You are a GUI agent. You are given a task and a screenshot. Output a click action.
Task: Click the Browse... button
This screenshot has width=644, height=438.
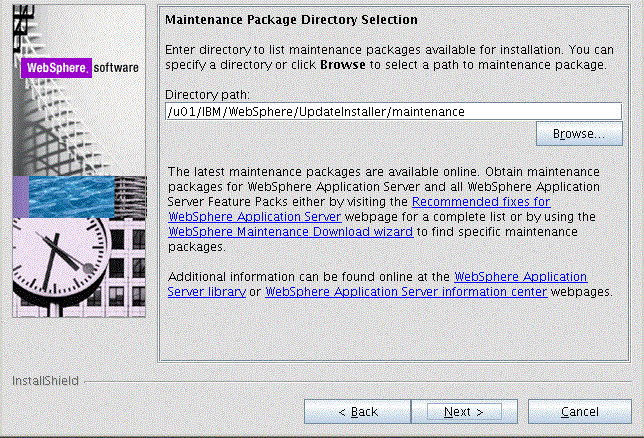[579, 134]
